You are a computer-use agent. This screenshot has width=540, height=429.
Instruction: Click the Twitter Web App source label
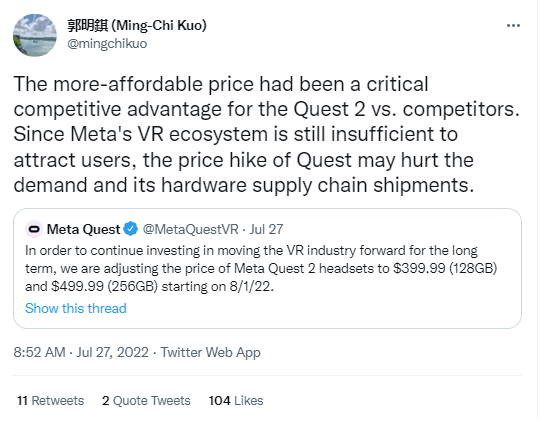point(210,352)
